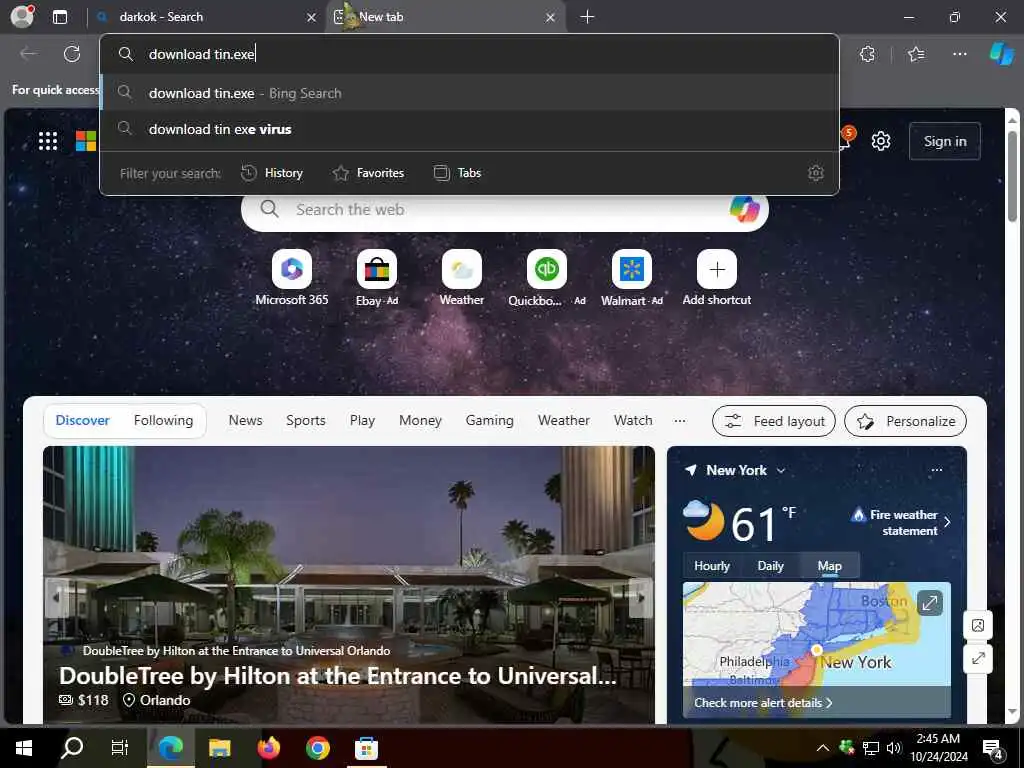Switch weather card to Daily
Screen dimensions: 1024x768
tap(771, 566)
